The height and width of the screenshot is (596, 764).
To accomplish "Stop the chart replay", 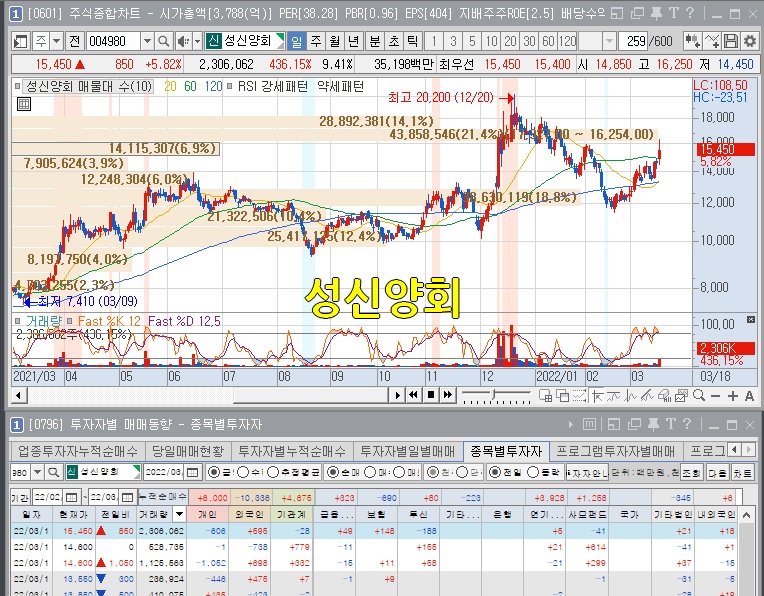I will (x=431, y=395).
